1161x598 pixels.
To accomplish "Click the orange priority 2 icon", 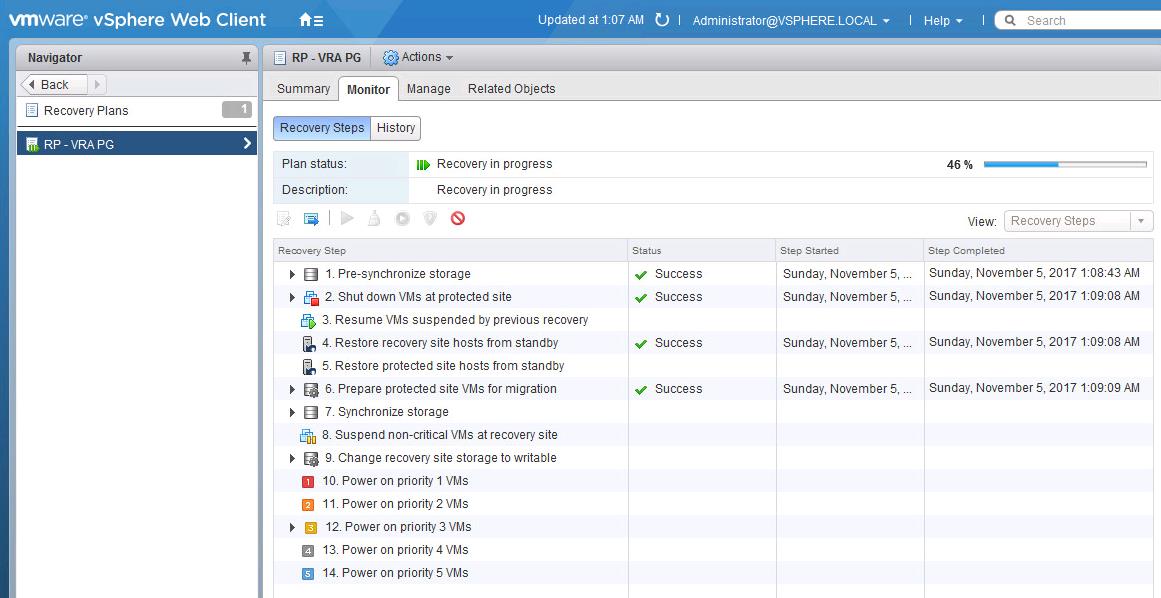I will pyautogui.click(x=308, y=505).
